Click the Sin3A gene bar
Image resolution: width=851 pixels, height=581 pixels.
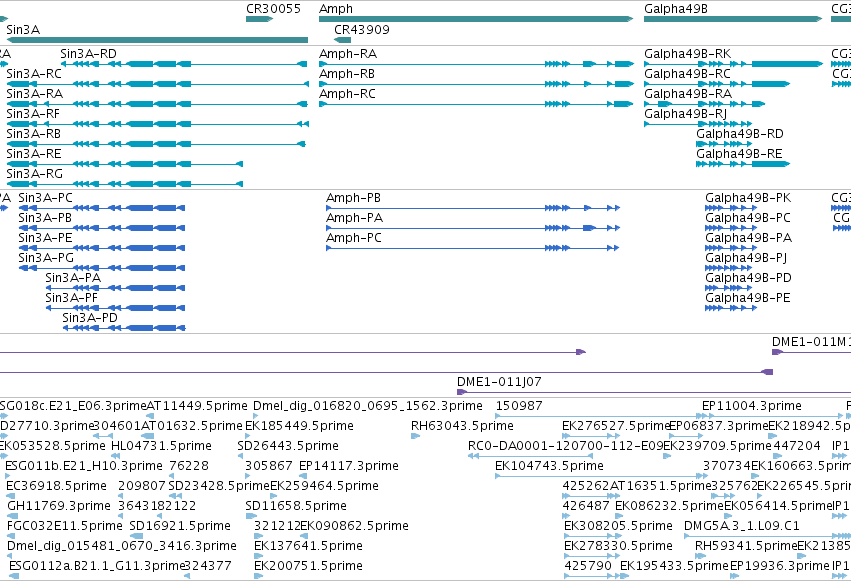(157, 40)
